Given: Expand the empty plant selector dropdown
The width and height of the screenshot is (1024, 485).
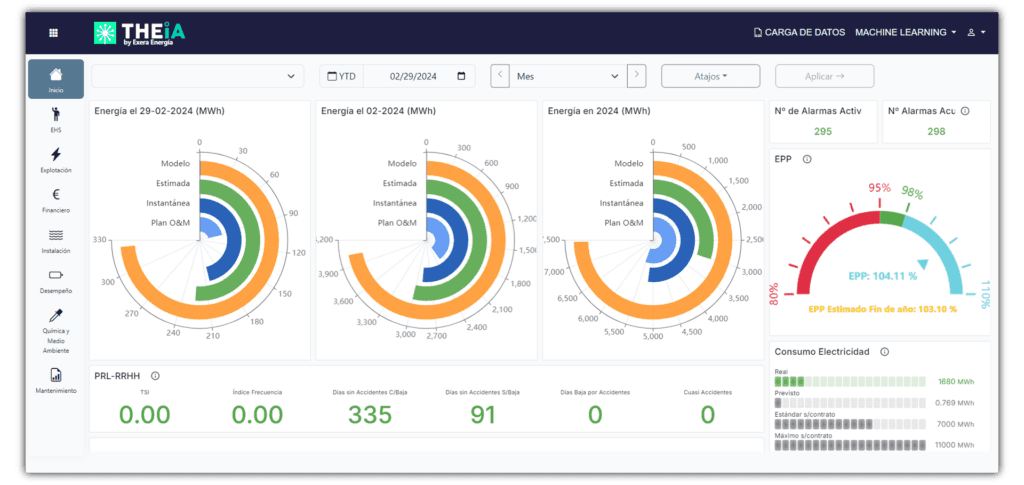Looking at the screenshot, I should point(198,76).
